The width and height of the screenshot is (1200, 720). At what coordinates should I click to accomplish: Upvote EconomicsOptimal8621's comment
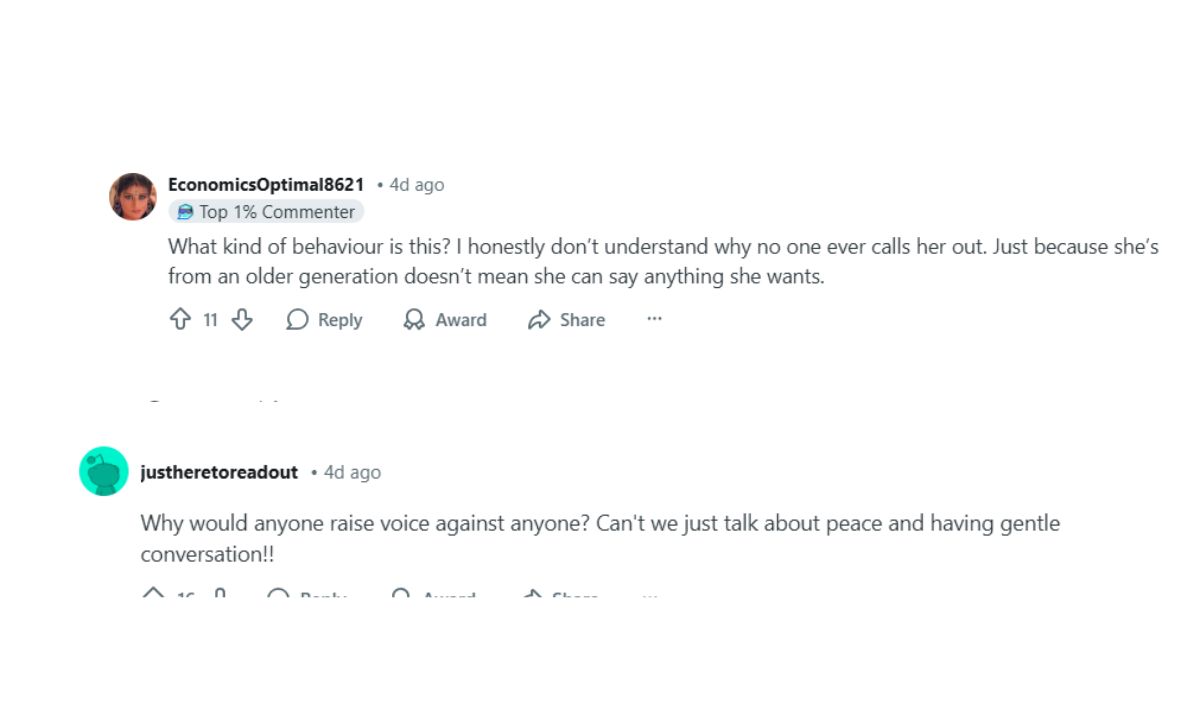[x=180, y=319]
